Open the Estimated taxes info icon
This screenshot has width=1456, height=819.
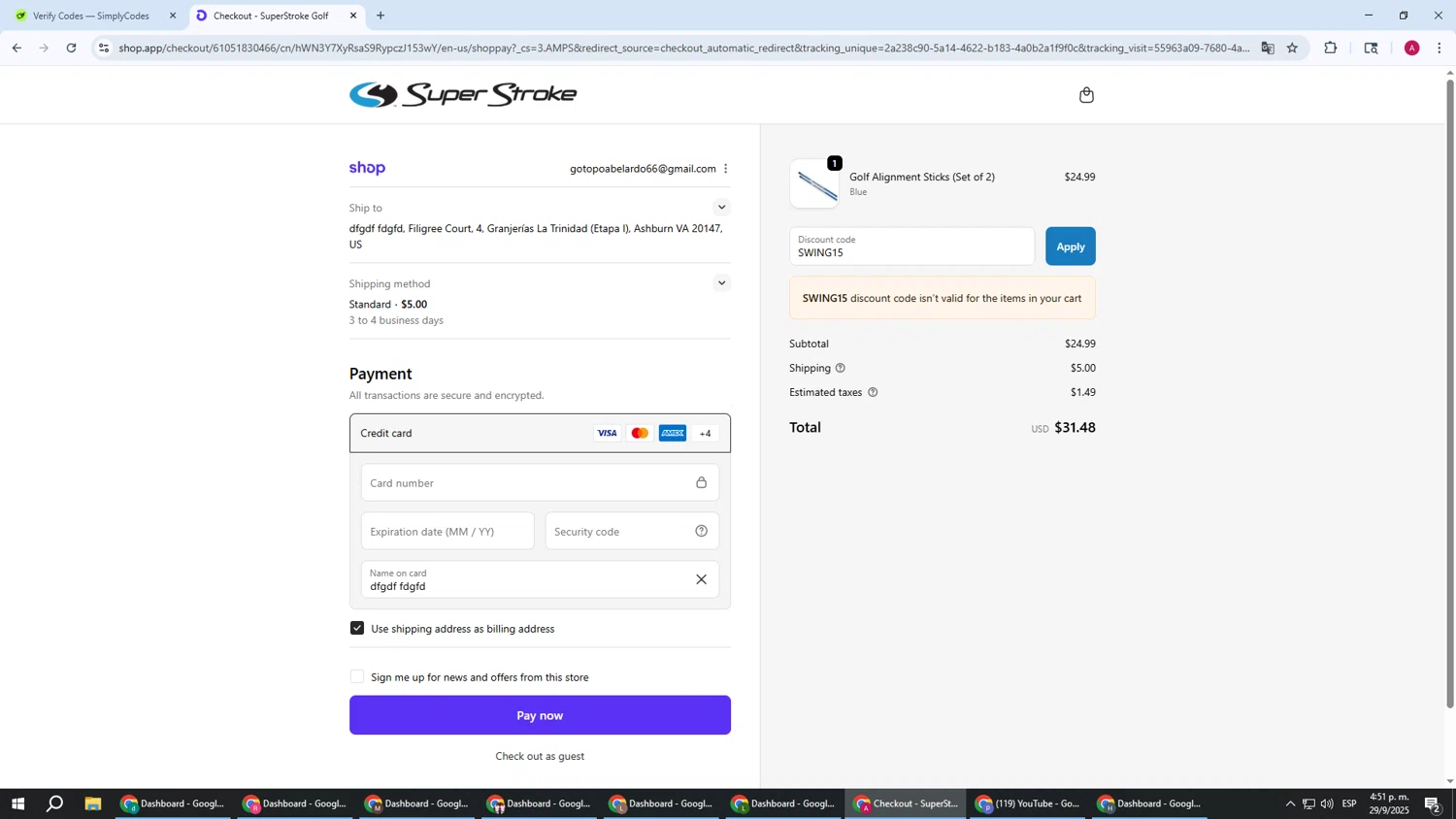(x=873, y=392)
